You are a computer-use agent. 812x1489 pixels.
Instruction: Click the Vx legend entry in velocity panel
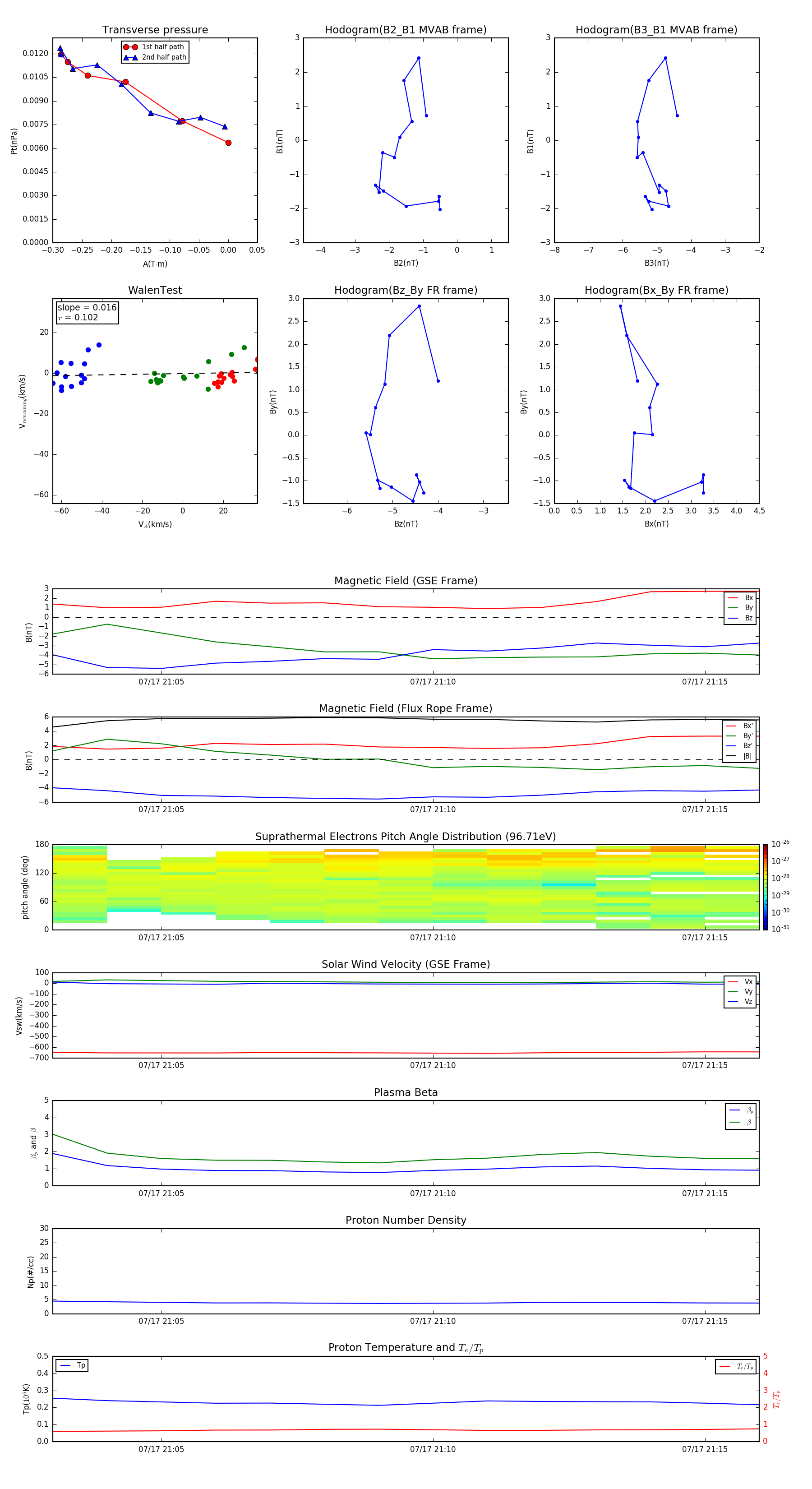[740, 981]
